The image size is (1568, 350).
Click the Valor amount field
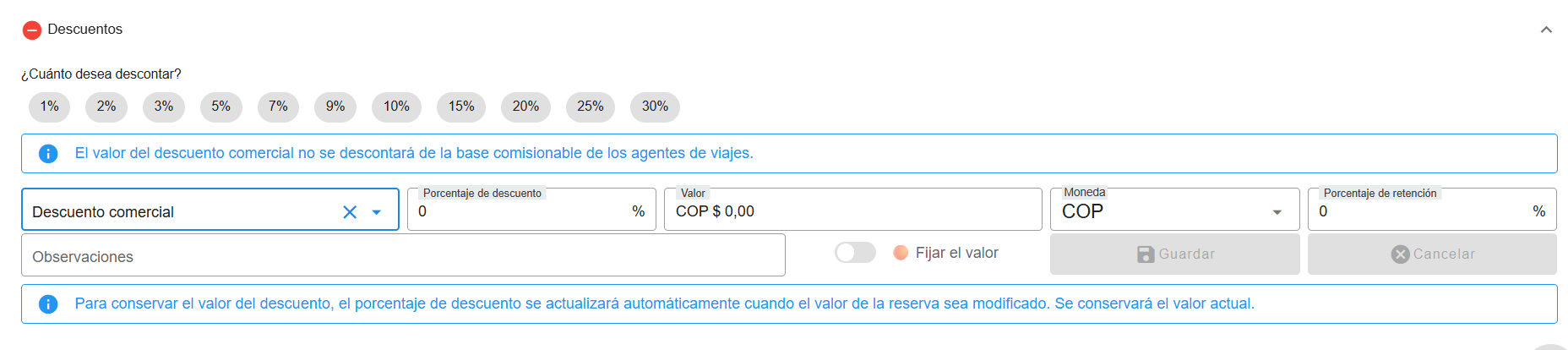click(x=853, y=211)
